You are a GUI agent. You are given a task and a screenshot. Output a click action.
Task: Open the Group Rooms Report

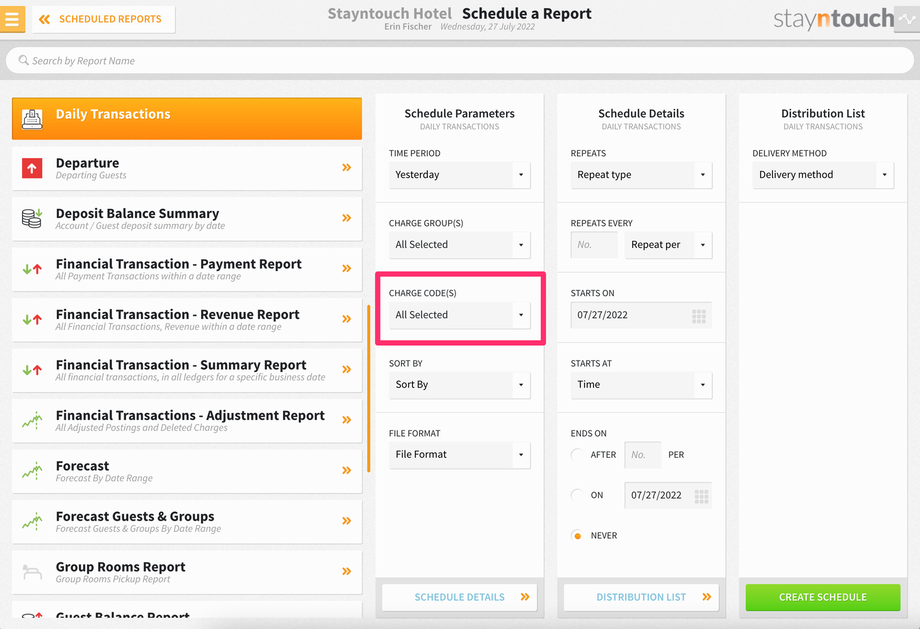coord(187,571)
